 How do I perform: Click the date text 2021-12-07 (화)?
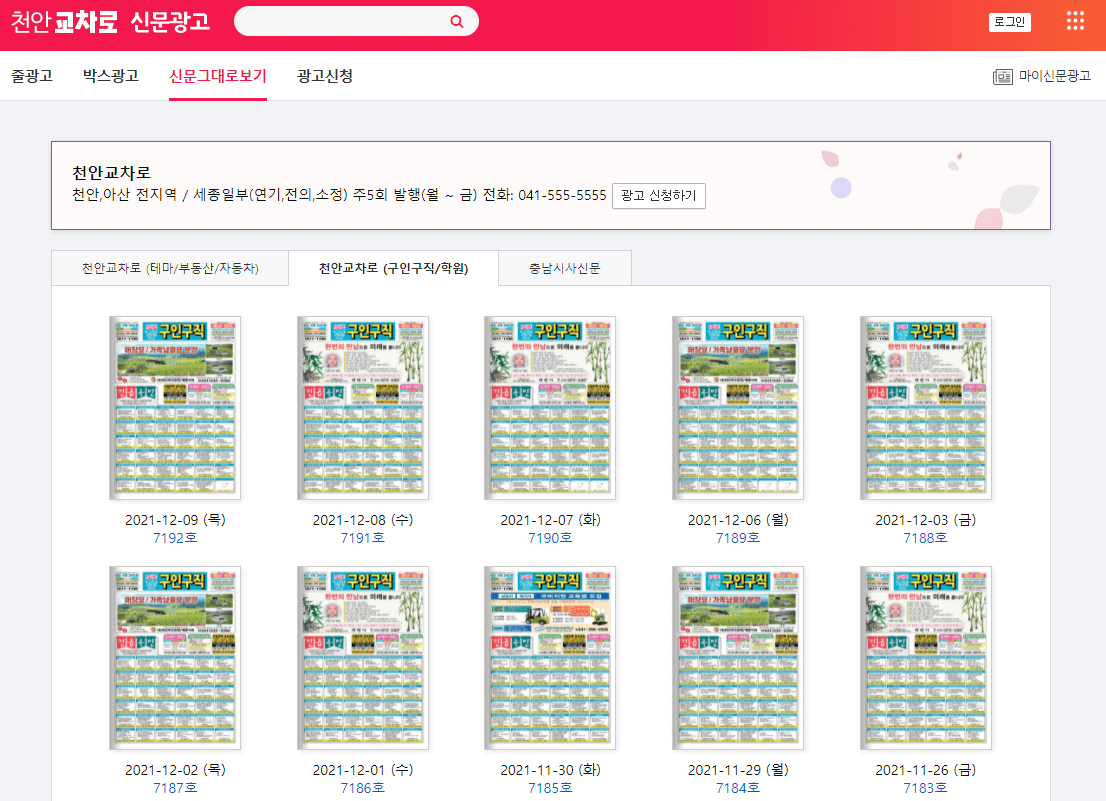click(550, 520)
